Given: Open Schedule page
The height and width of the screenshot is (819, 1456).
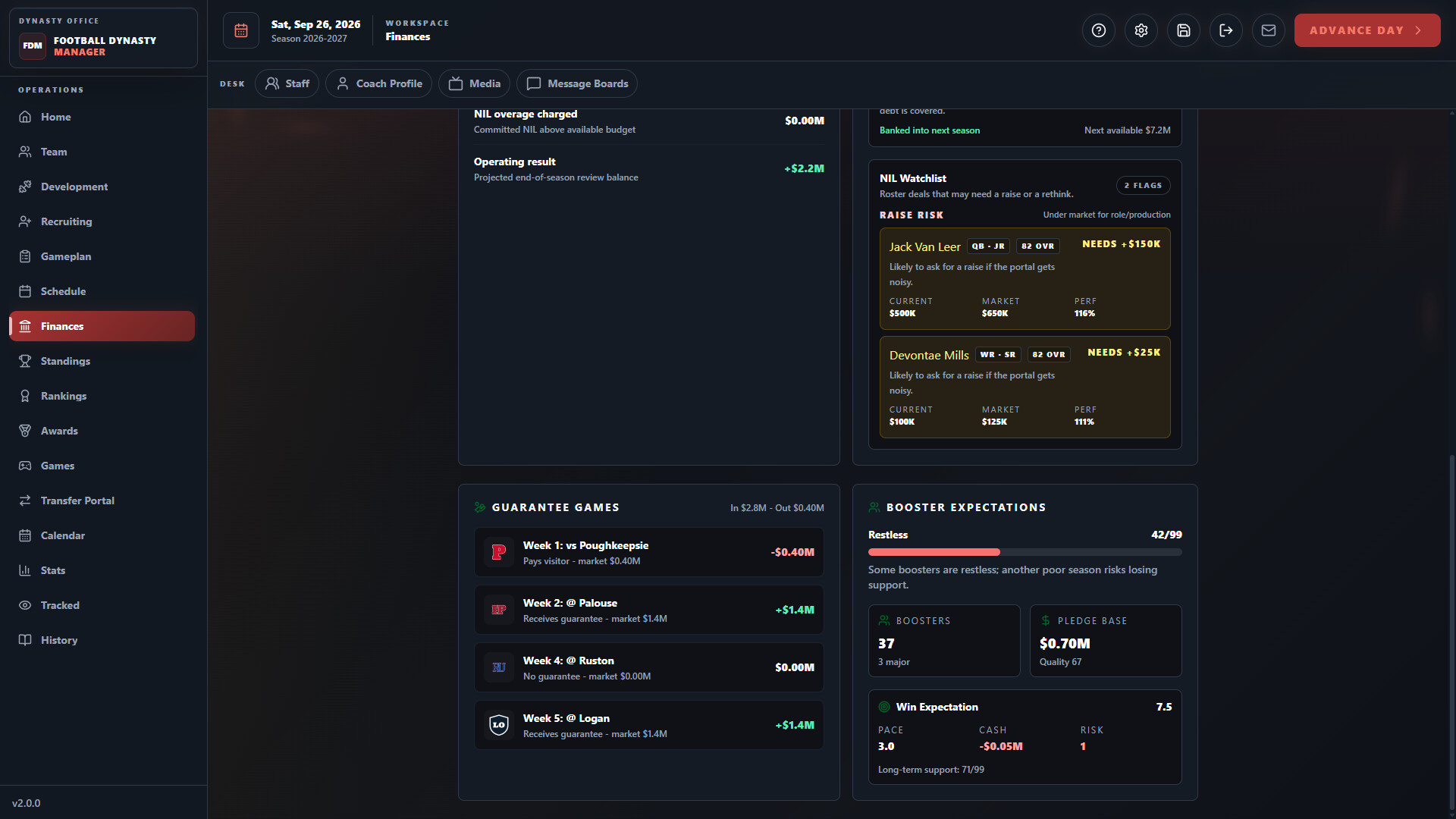Looking at the screenshot, I should tap(102, 291).
